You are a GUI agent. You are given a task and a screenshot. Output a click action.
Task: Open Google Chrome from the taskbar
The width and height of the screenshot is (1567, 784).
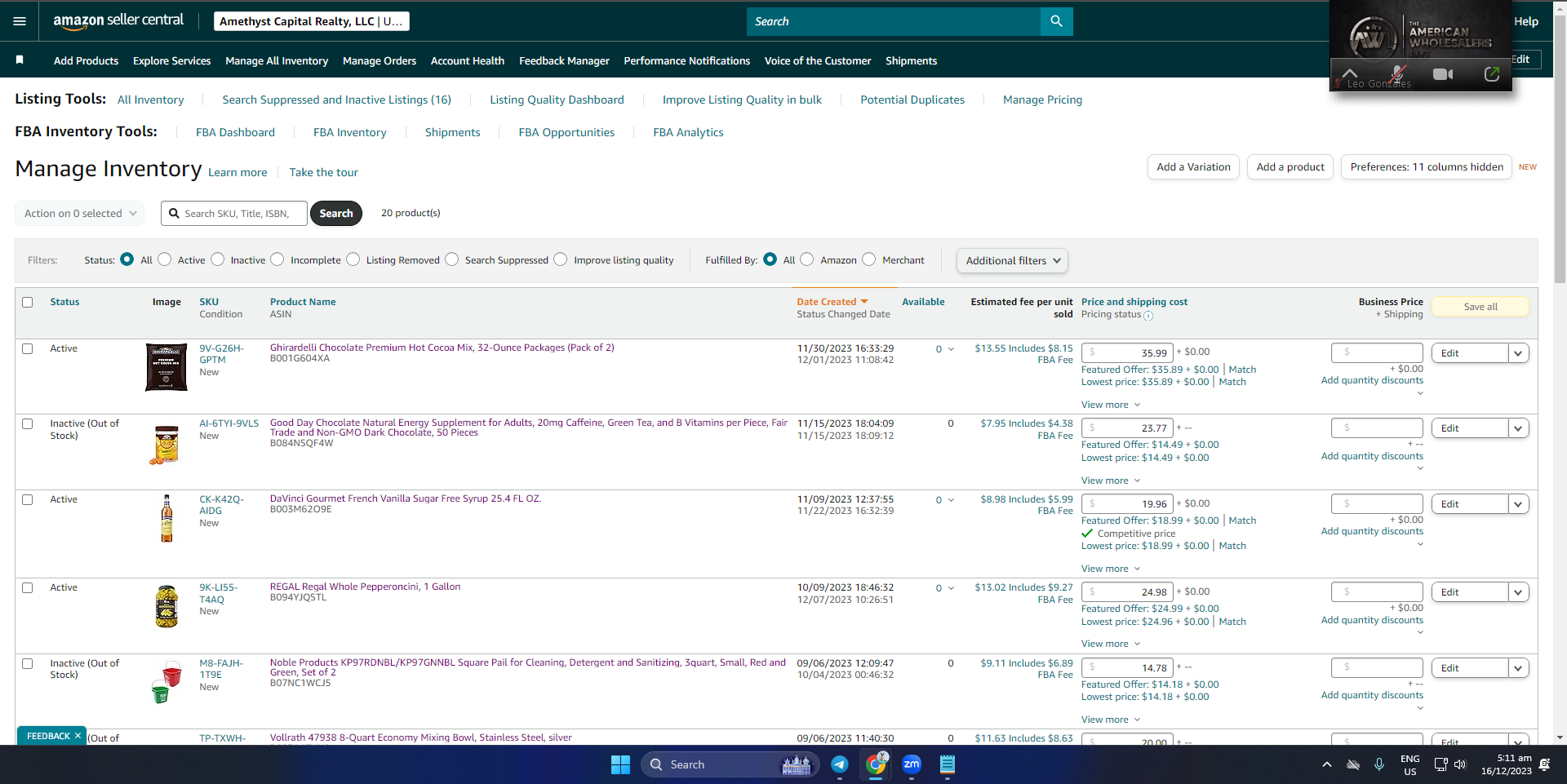[876, 764]
